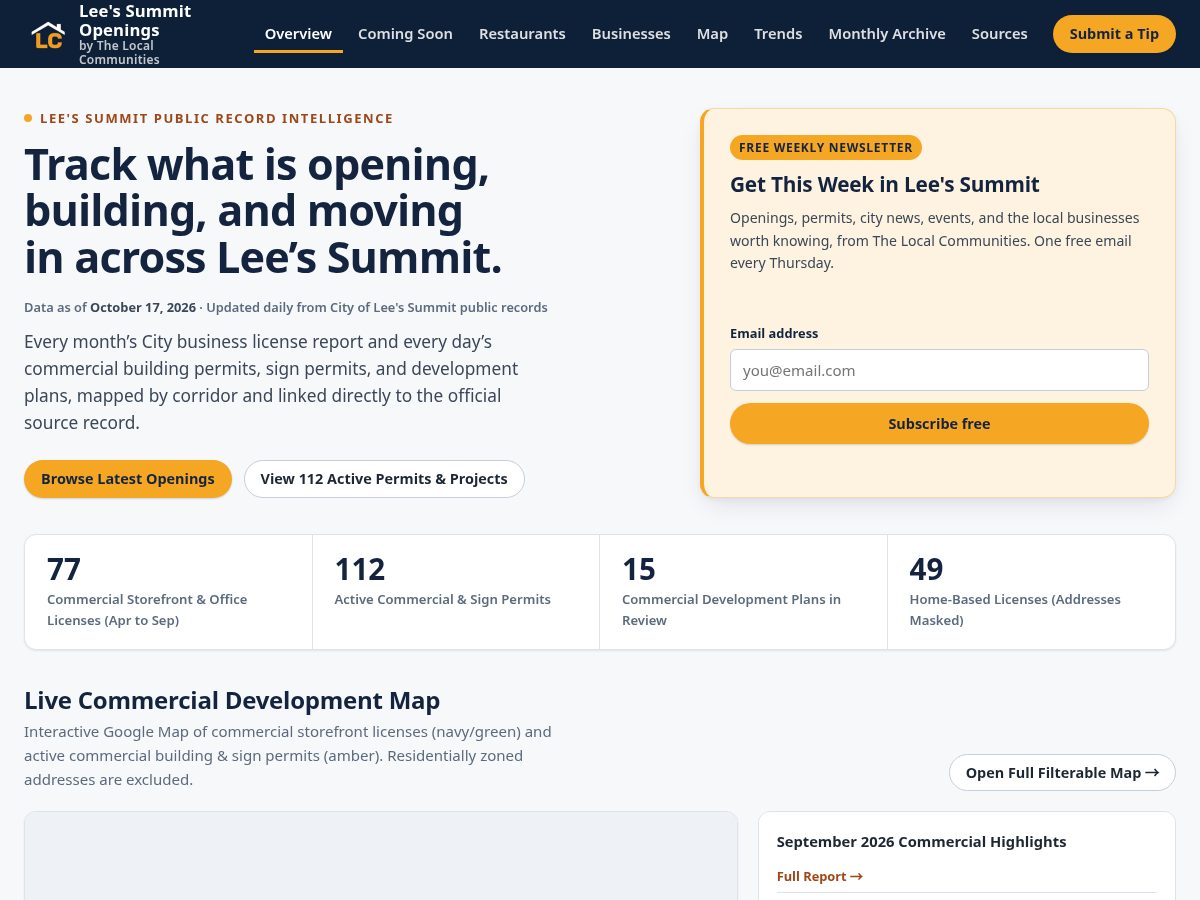Select the Overview nav tab

tap(298, 34)
